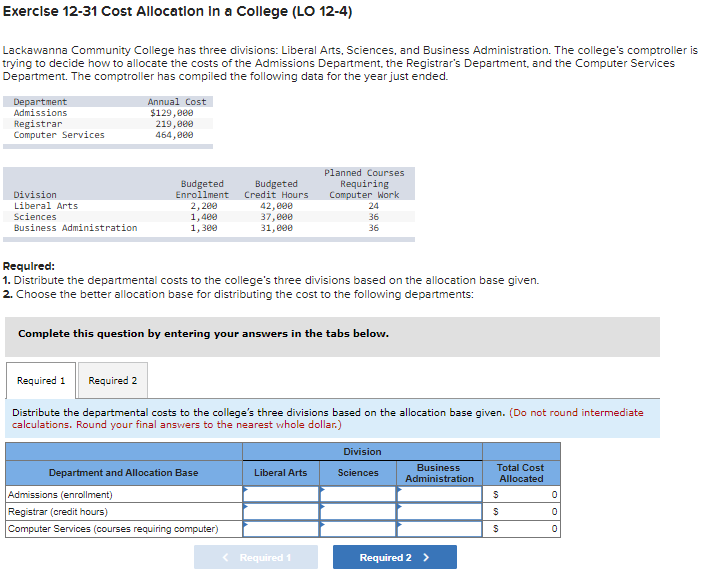
Task: Switch to the Required 1 tab
Action: tap(41, 380)
